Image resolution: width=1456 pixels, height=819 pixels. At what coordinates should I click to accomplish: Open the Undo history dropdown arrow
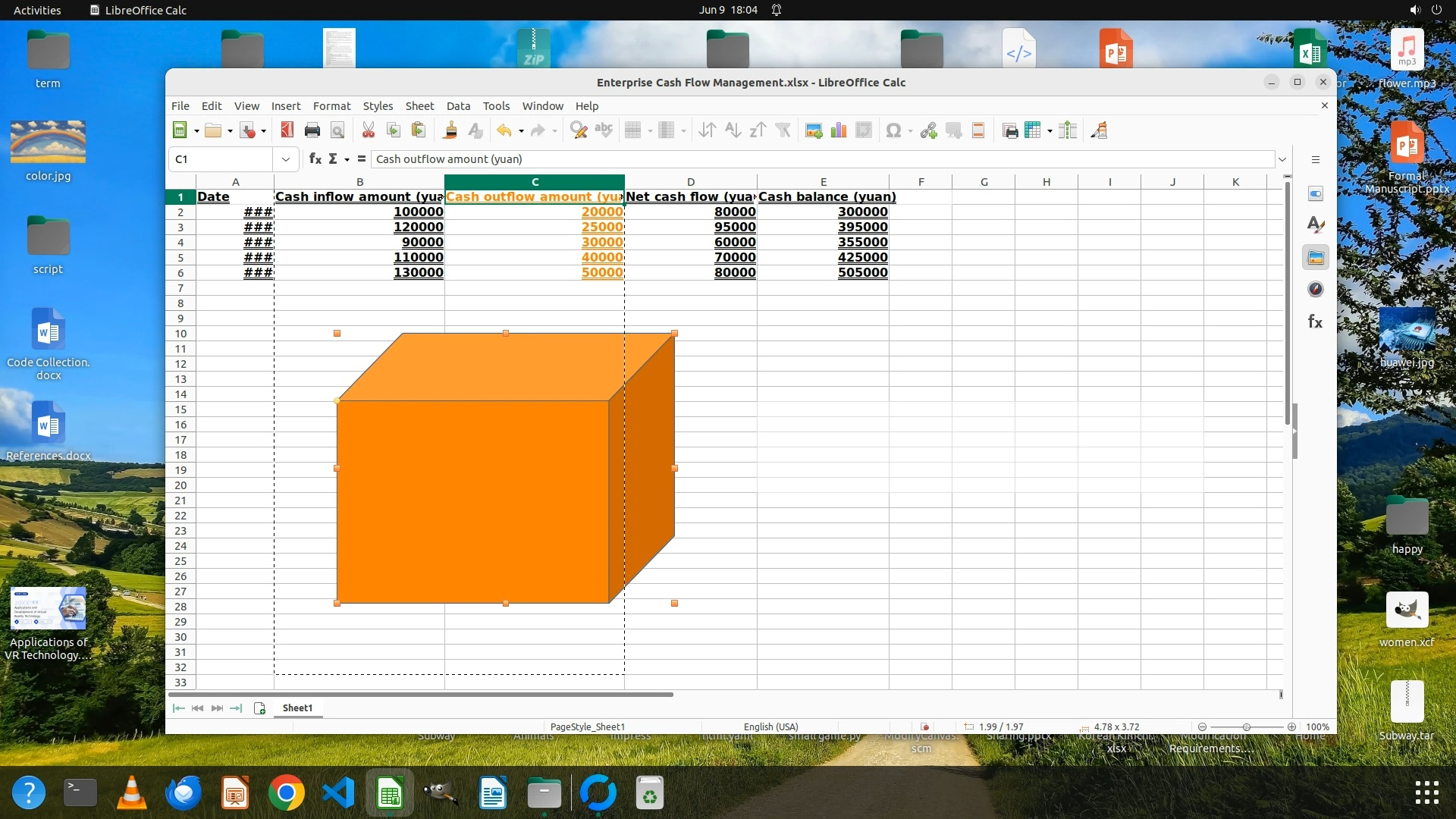[x=521, y=131]
